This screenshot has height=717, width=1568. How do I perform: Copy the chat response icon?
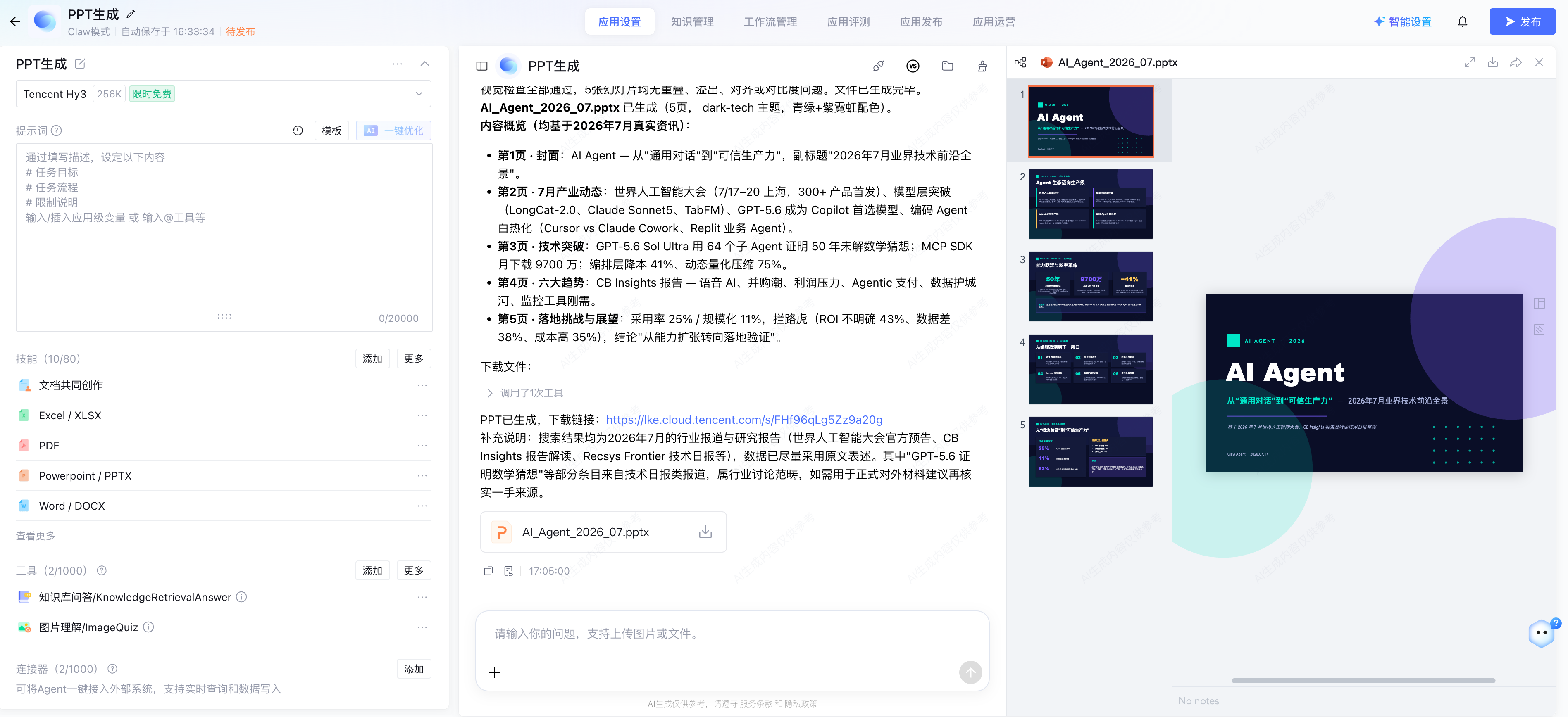[488, 571]
